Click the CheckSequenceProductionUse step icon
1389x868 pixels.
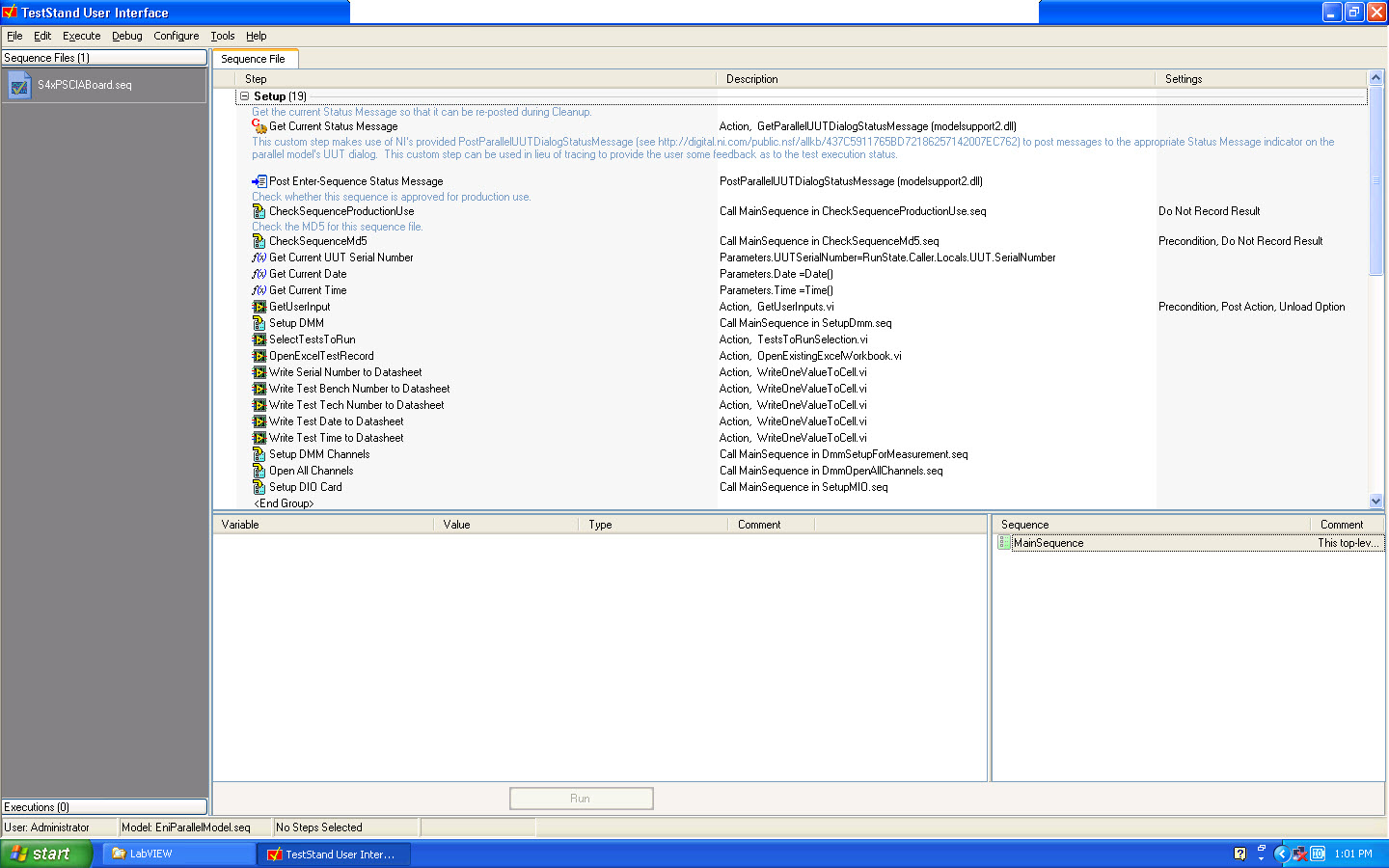click(x=259, y=211)
